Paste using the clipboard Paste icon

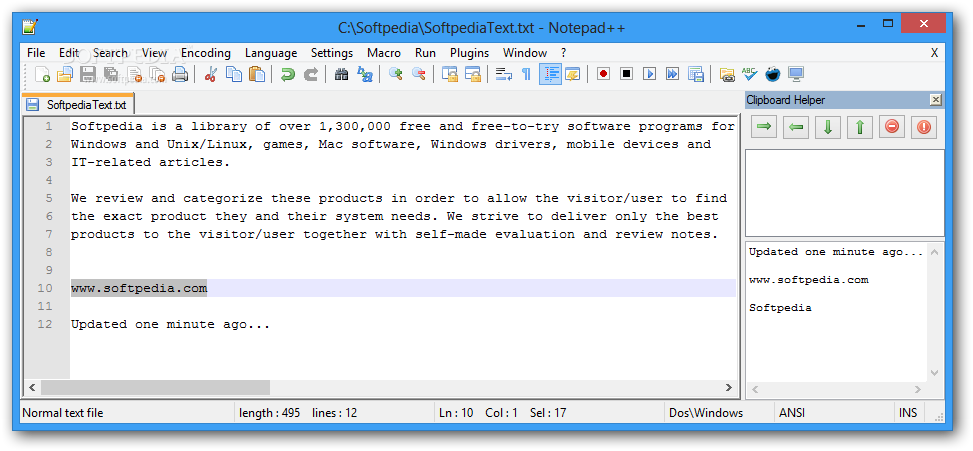(x=256, y=74)
